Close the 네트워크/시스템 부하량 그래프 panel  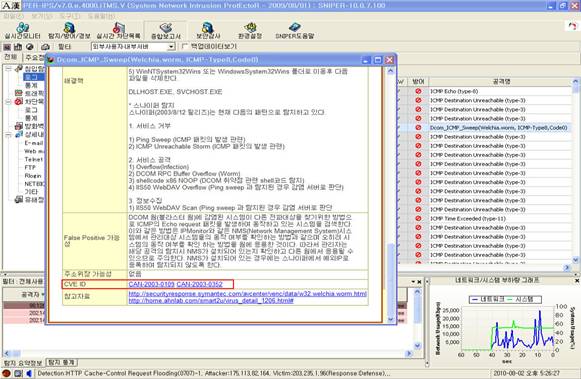[577, 281]
